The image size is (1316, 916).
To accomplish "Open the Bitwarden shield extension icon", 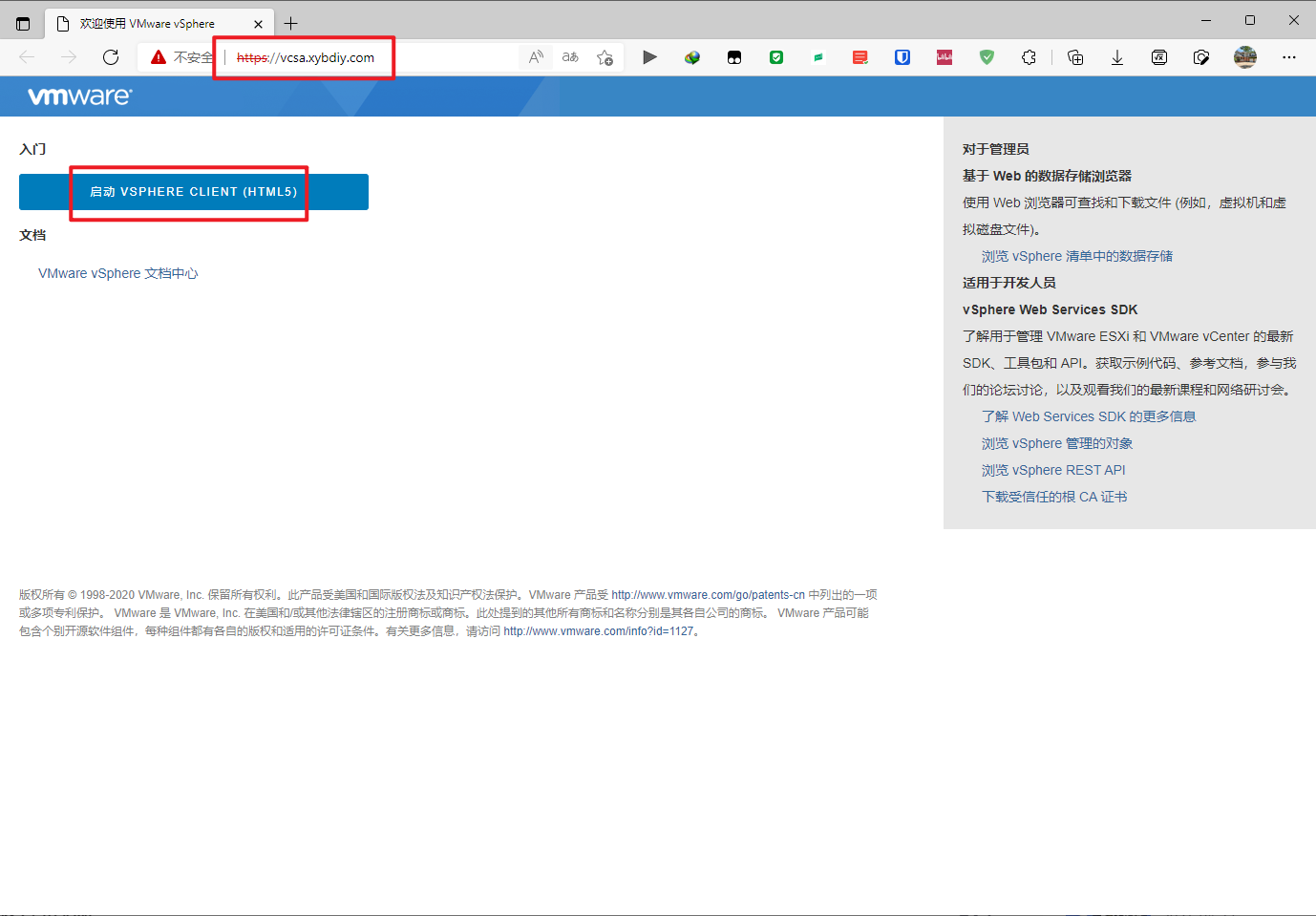I will point(902,57).
